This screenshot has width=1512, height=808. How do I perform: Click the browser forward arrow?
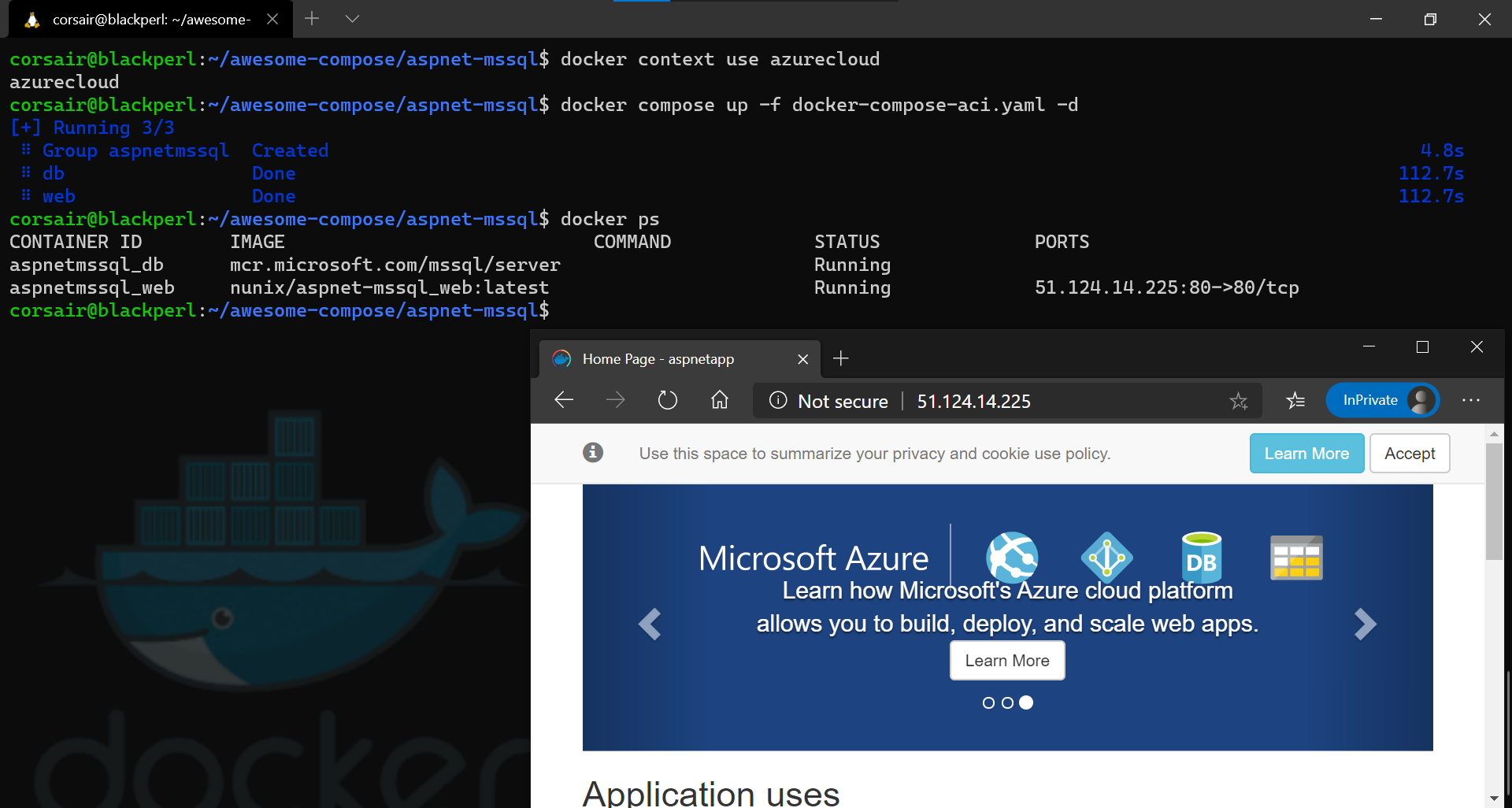pos(615,401)
